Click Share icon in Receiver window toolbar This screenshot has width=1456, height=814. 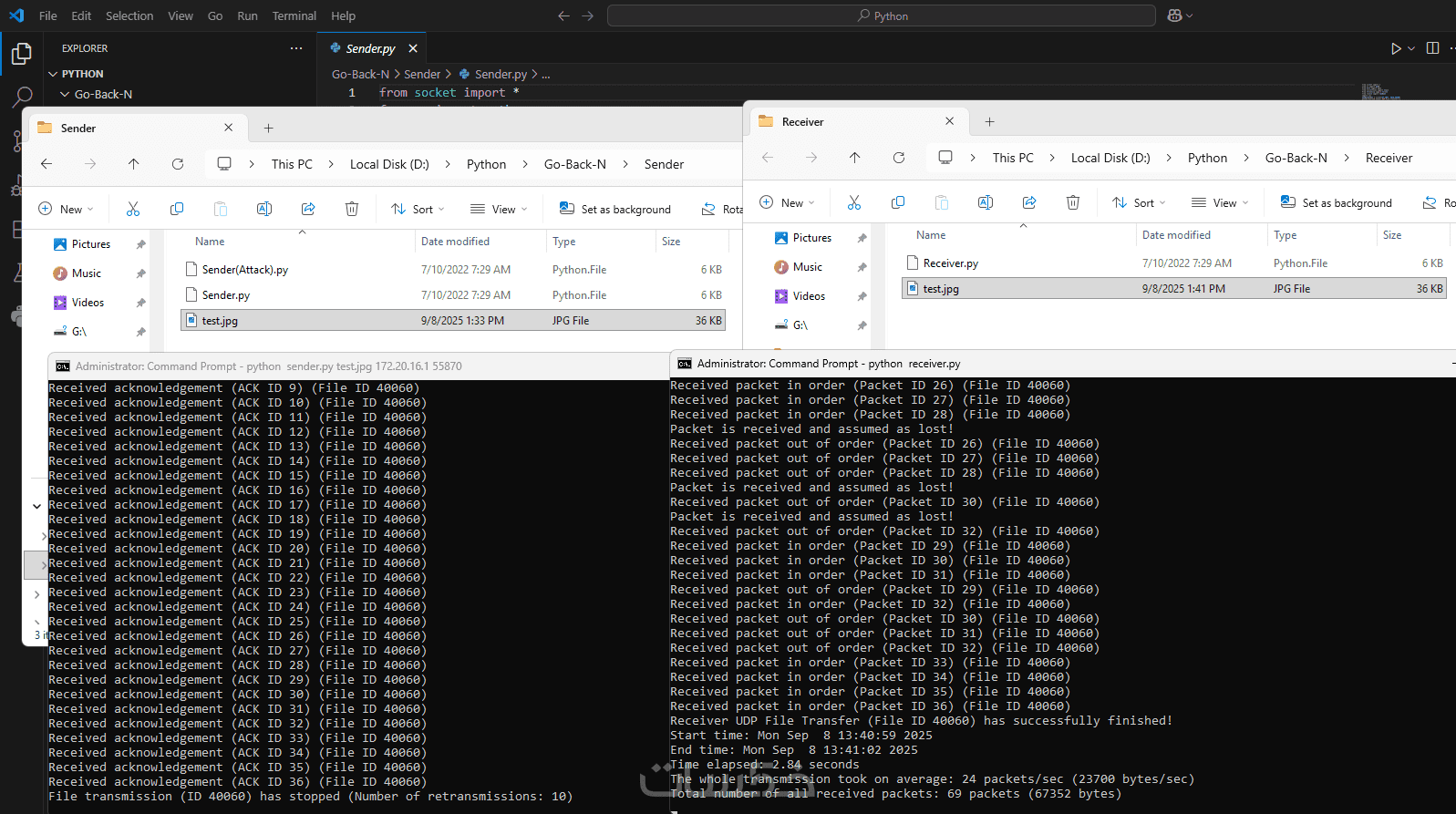coord(1029,202)
